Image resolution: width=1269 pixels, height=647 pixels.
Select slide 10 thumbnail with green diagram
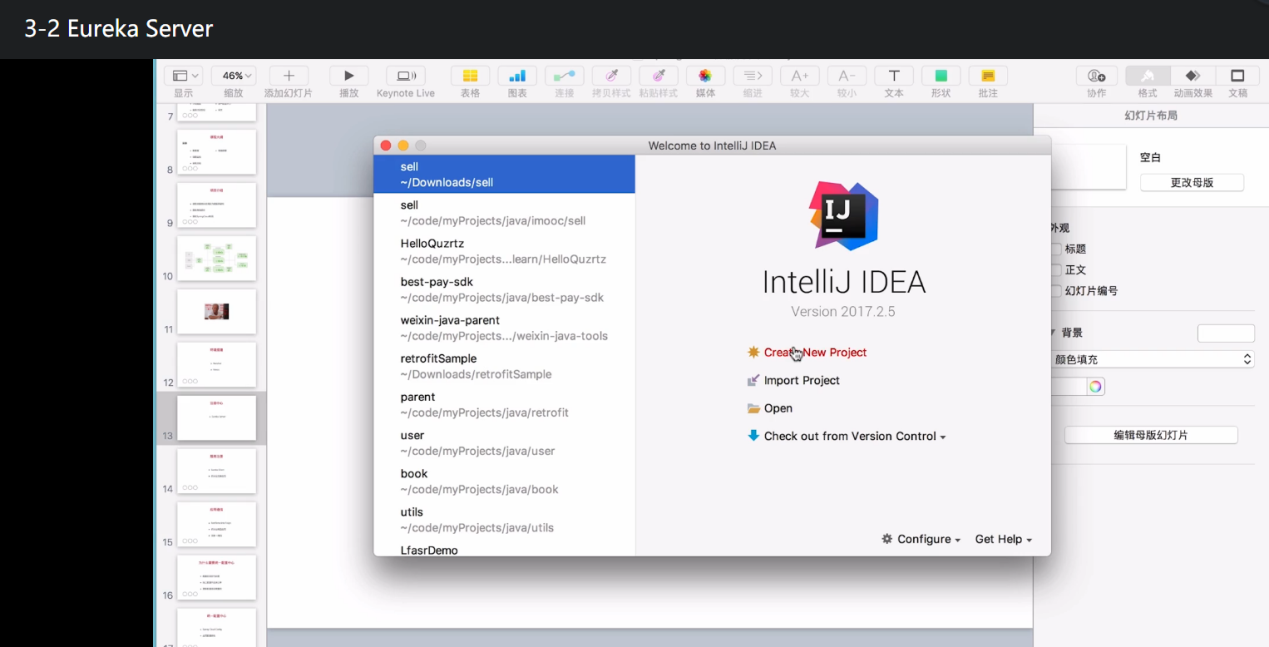(216, 258)
